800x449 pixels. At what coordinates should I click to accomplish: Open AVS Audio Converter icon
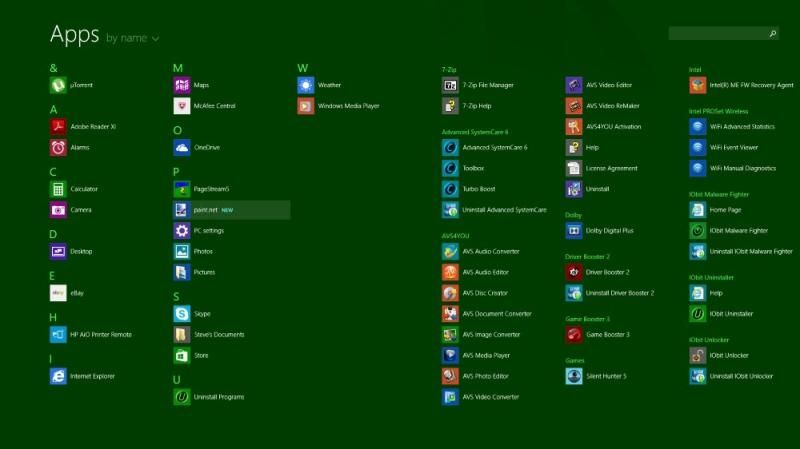click(x=450, y=251)
